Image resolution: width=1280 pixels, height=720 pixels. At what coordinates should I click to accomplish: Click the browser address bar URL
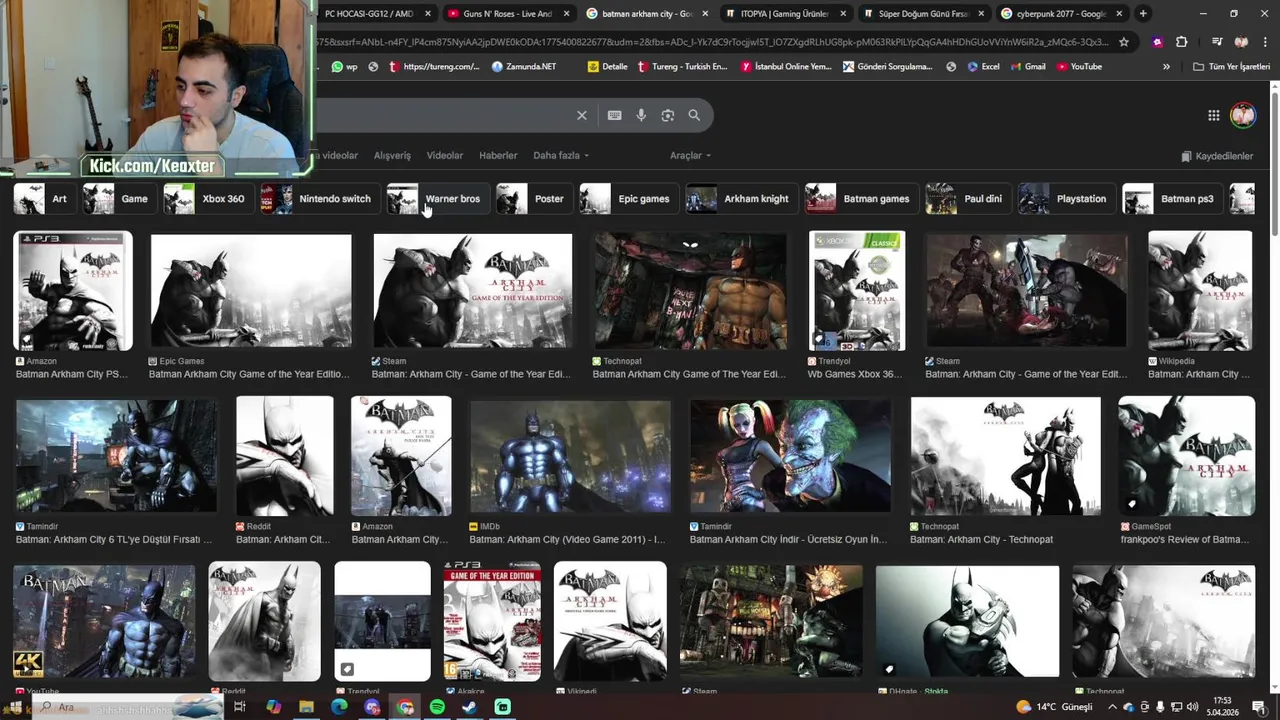coord(711,42)
